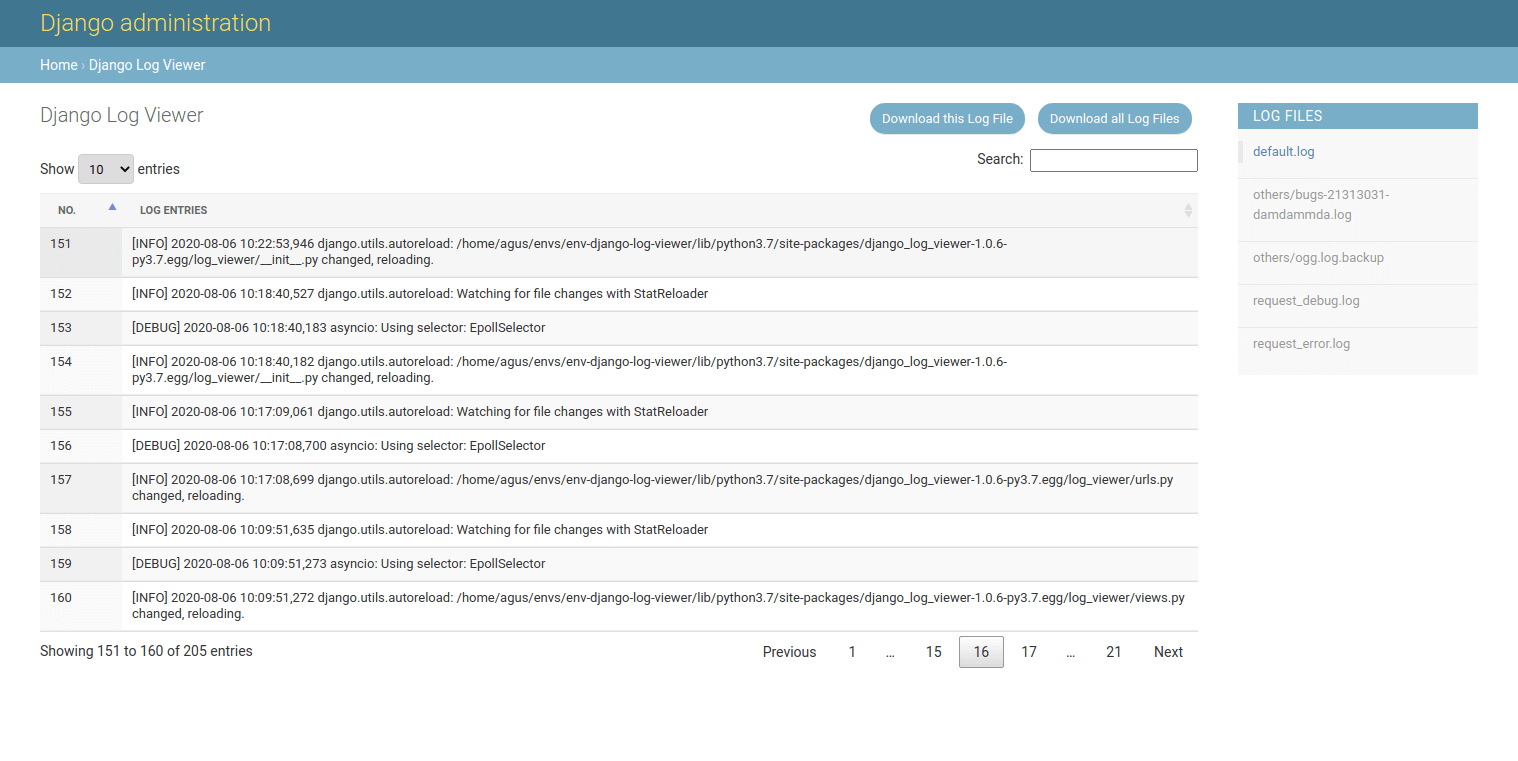The width and height of the screenshot is (1518, 761).
Task: Jump to last page 21
Action: pyautogui.click(x=1113, y=652)
